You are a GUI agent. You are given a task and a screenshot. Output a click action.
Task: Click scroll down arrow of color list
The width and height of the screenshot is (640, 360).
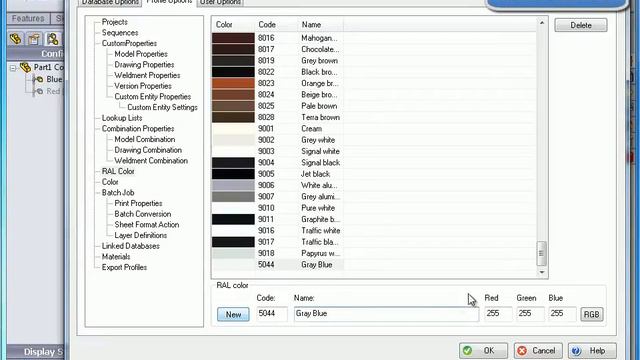[542, 272]
